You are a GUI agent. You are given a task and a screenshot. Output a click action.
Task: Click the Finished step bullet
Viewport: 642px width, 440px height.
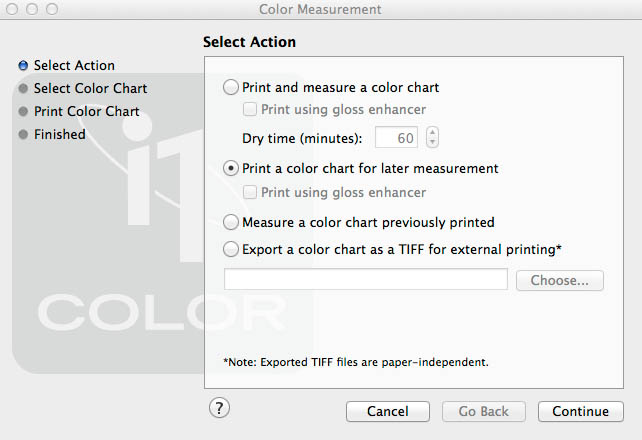click(x=23, y=135)
